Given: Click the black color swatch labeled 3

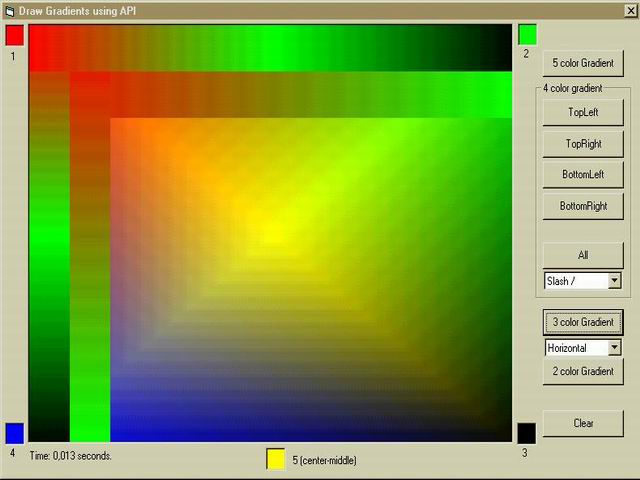Looking at the screenshot, I should (527, 433).
